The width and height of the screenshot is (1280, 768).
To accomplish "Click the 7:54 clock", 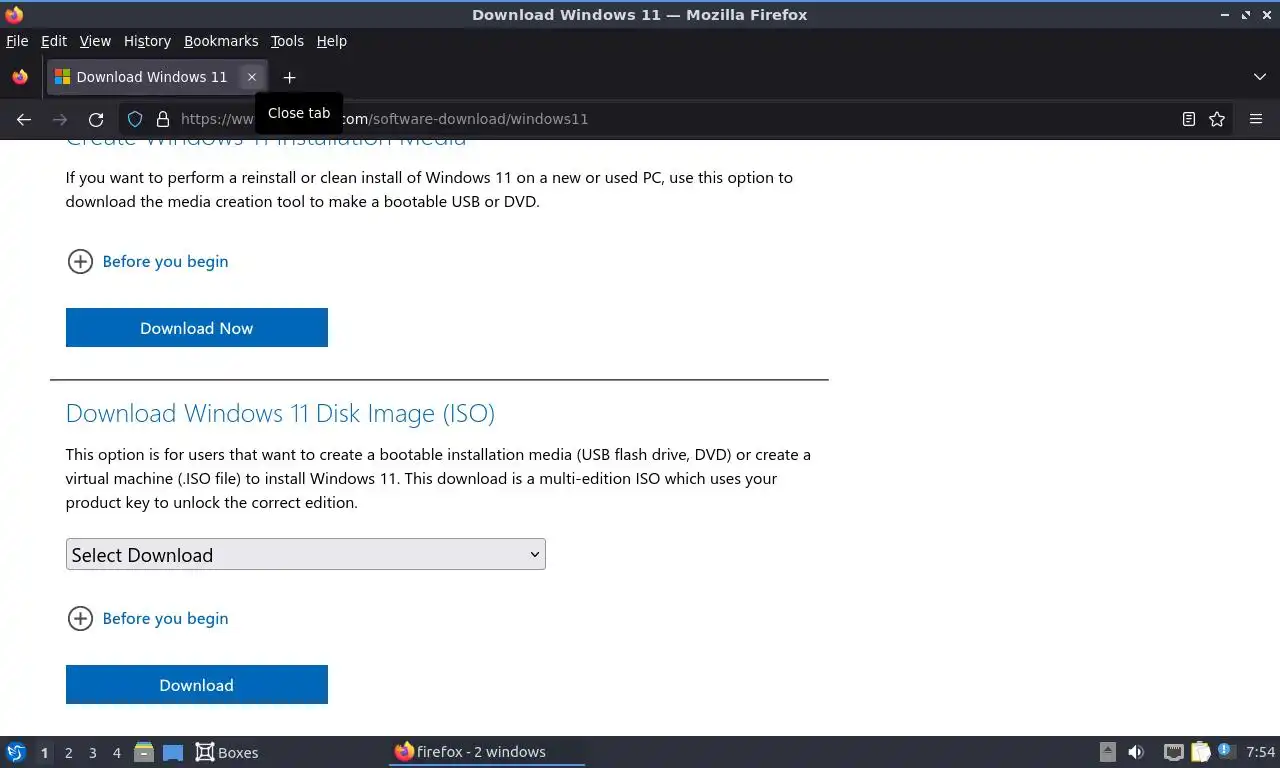I will click(x=1260, y=752).
